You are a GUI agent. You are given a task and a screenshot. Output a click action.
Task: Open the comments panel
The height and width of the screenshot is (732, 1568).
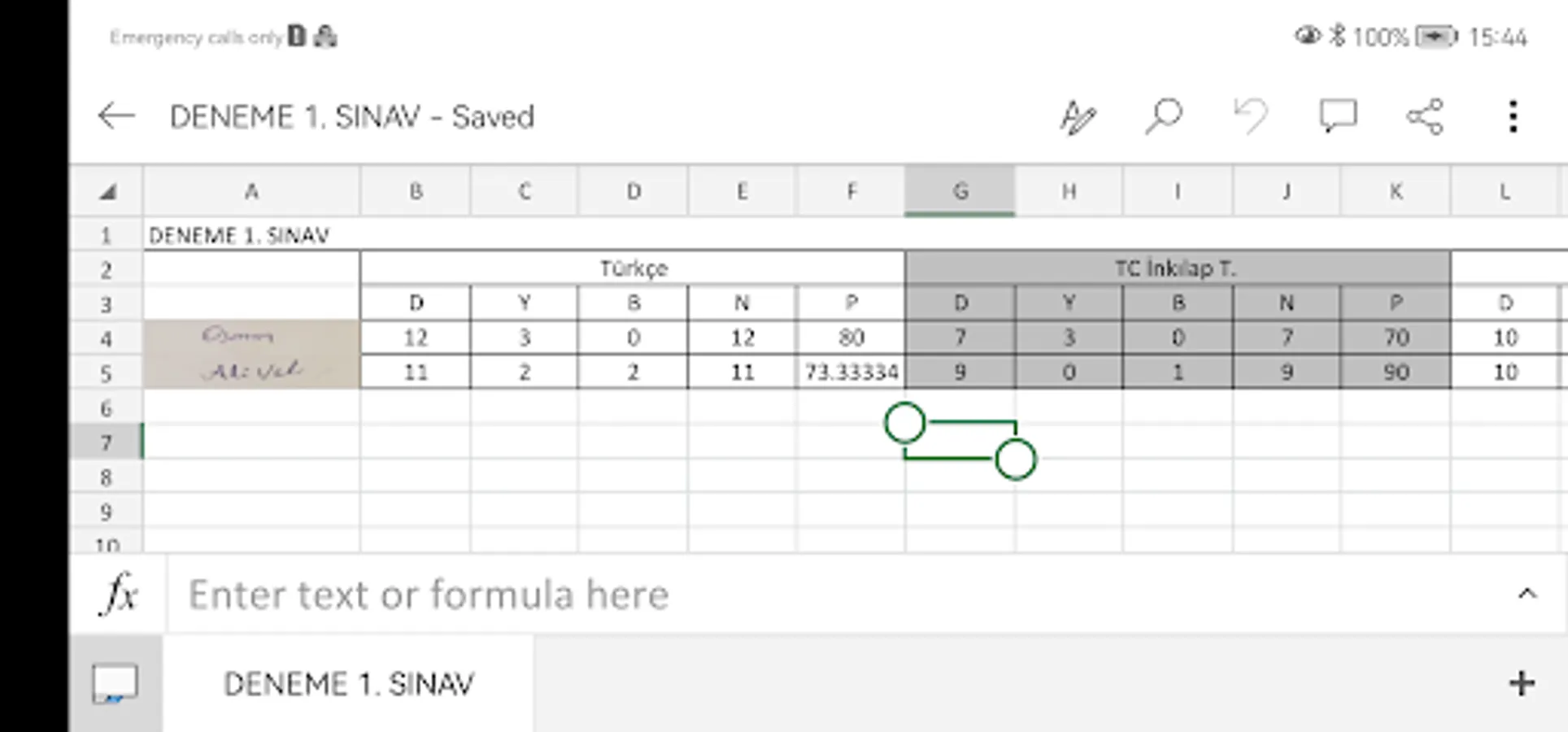[x=1338, y=116]
